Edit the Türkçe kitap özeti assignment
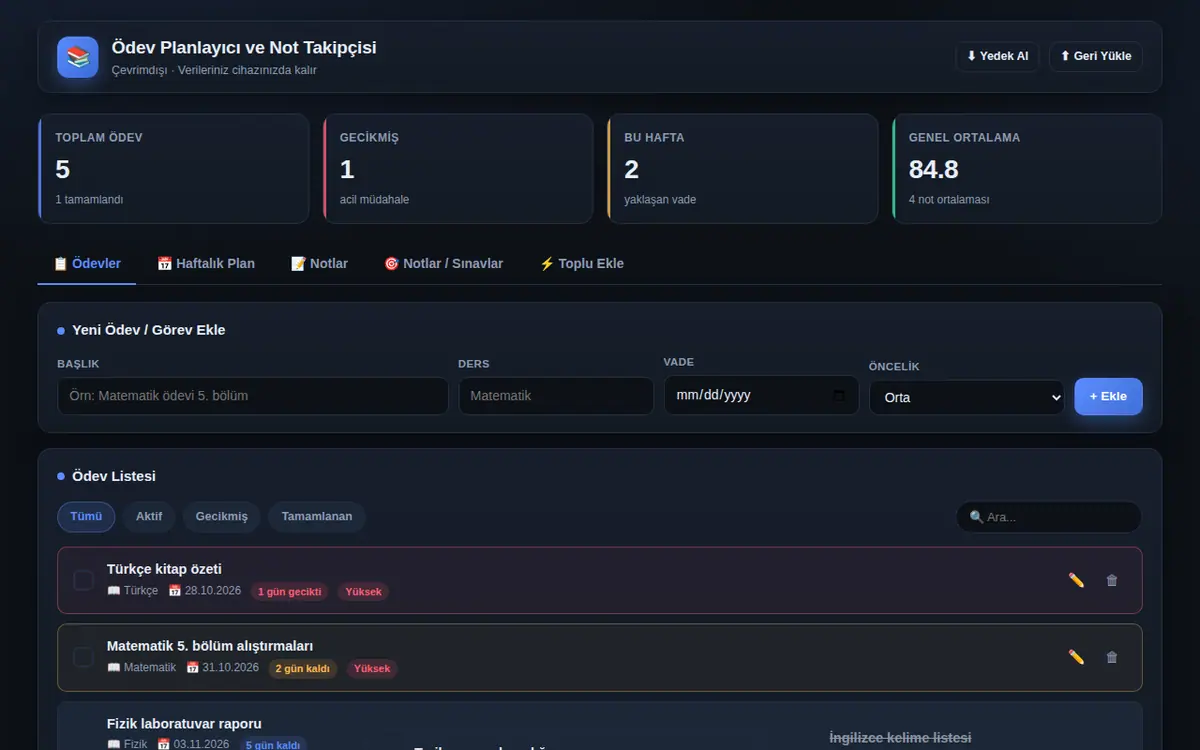Image resolution: width=1200 pixels, height=750 pixels. coord(1076,580)
